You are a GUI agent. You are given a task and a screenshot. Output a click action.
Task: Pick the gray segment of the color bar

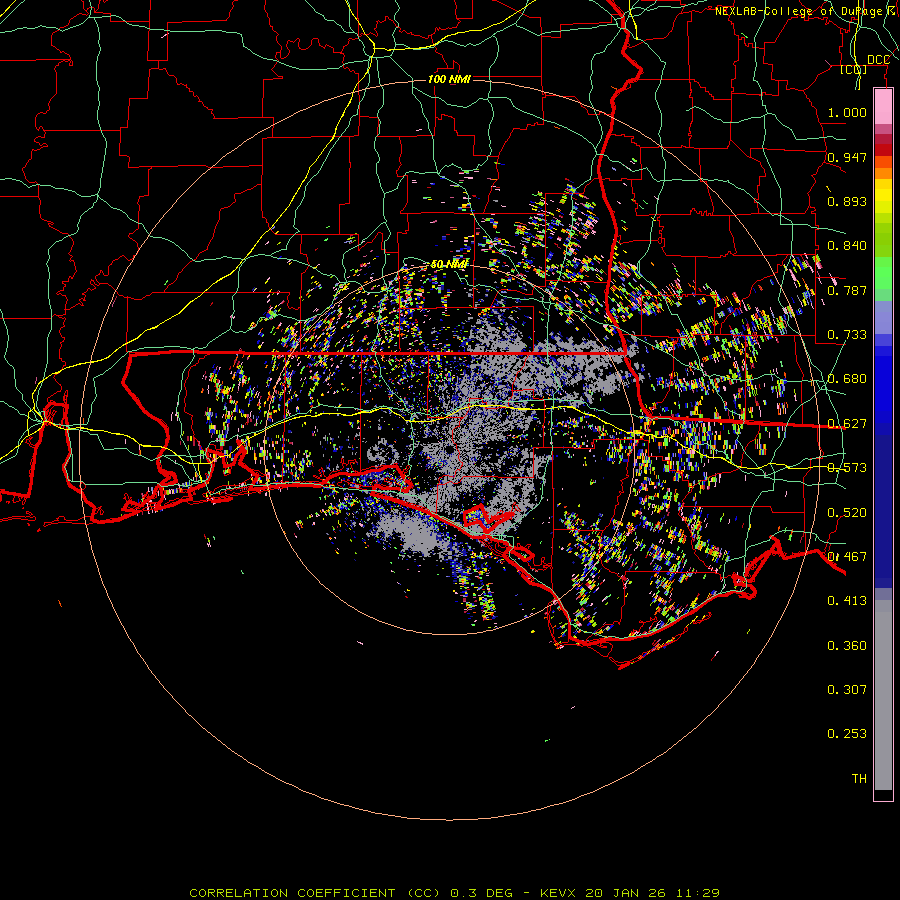coord(883,695)
